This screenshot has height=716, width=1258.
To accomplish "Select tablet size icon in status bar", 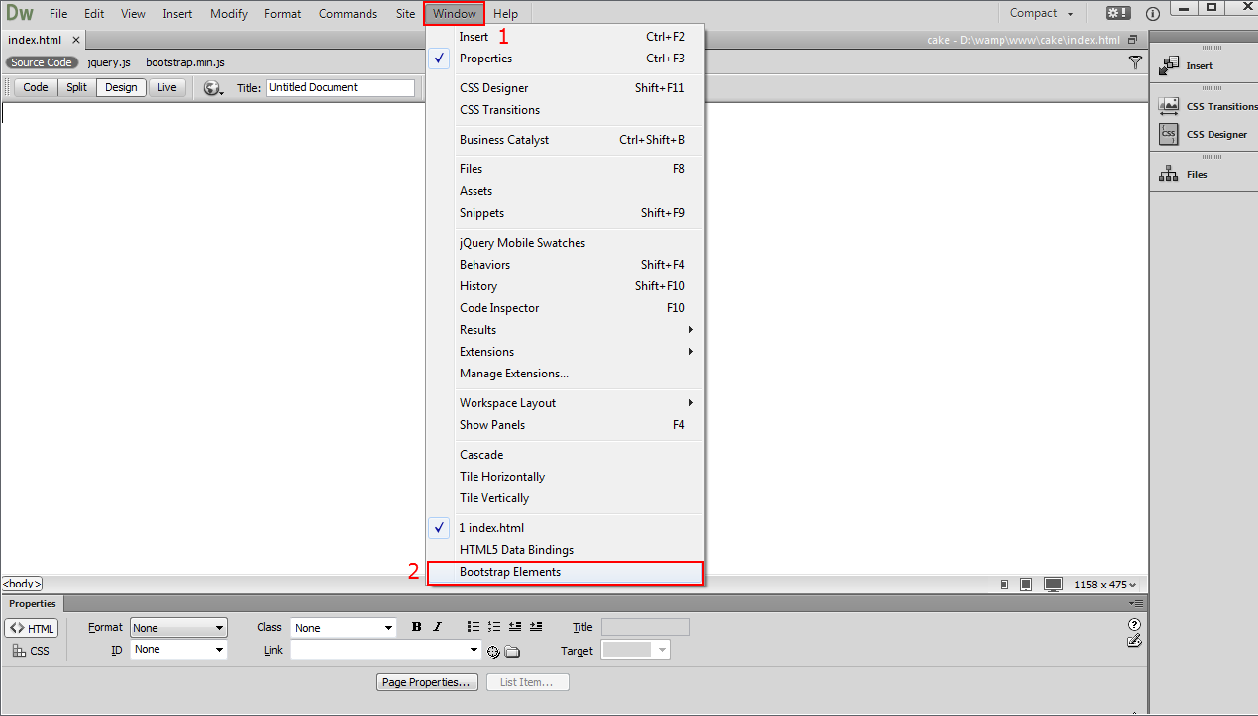I will coord(1026,584).
